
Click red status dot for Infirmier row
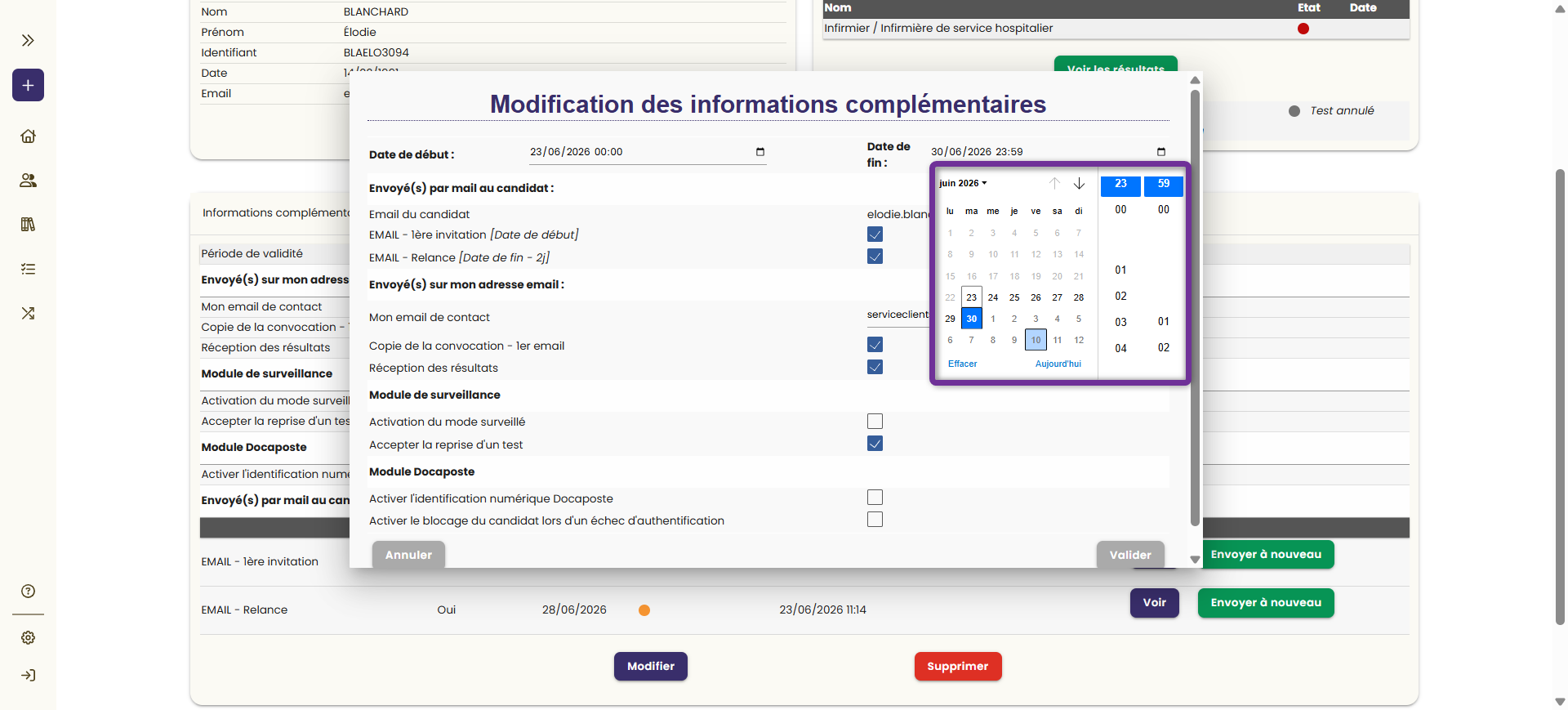tap(1303, 29)
